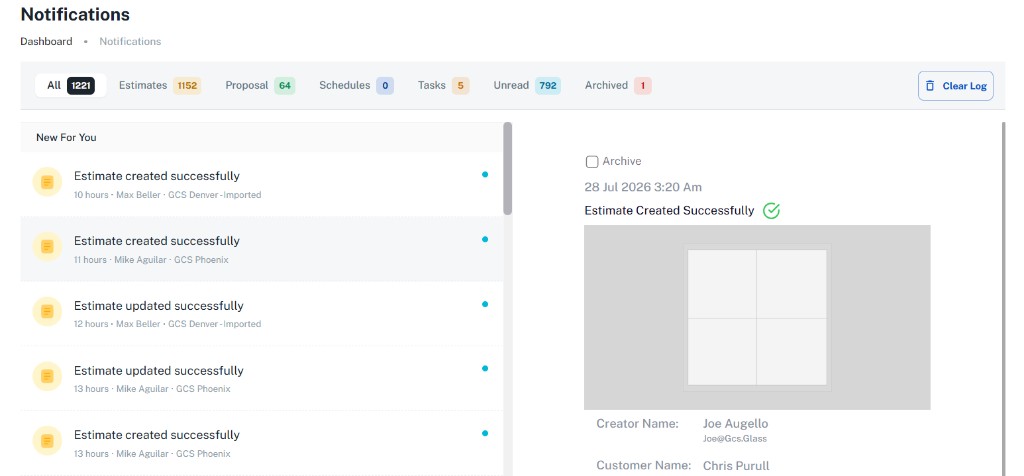The image size is (1024, 476).
Task: Click the 792 Unread badge
Action: coord(548,86)
